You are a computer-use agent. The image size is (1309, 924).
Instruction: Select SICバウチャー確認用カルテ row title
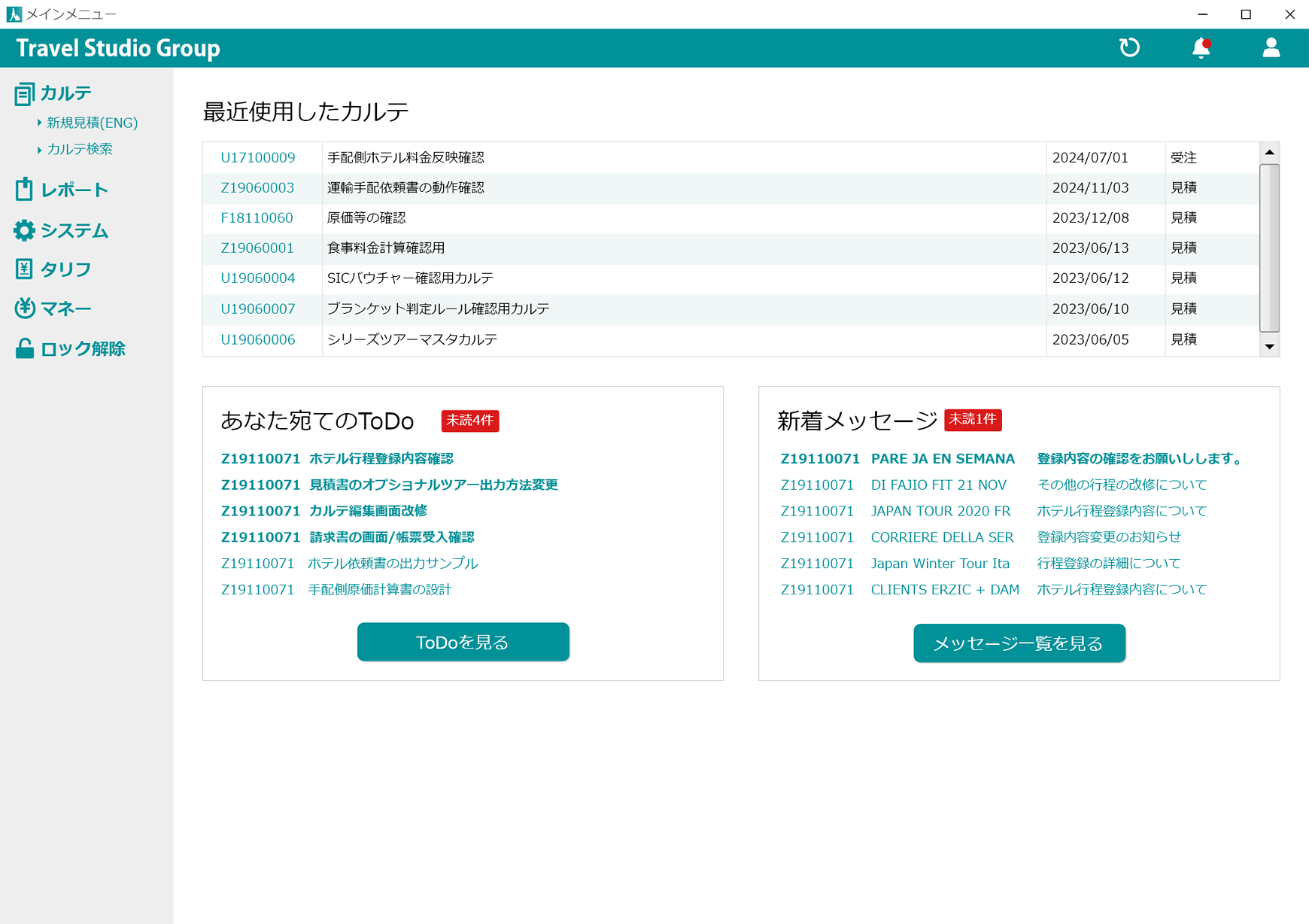point(411,278)
